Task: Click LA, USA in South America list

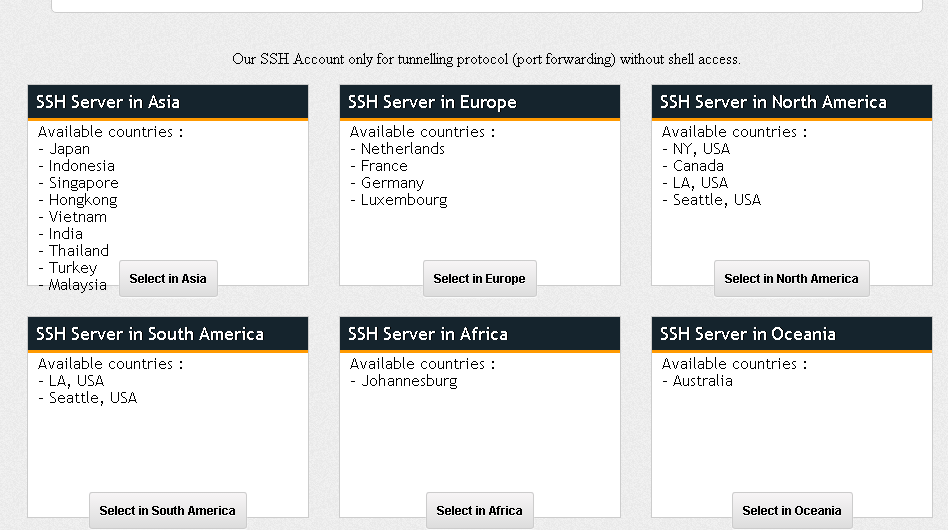Action: [76, 381]
